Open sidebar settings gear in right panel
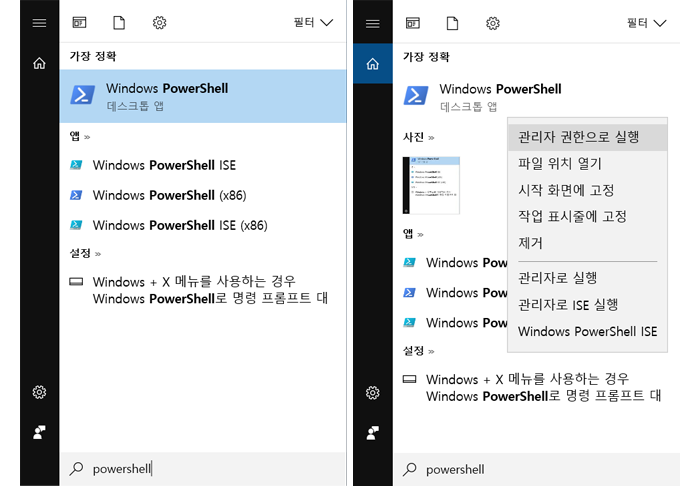Screen dimensions: 700x486 pyautogui.click(x=373, y=393)
